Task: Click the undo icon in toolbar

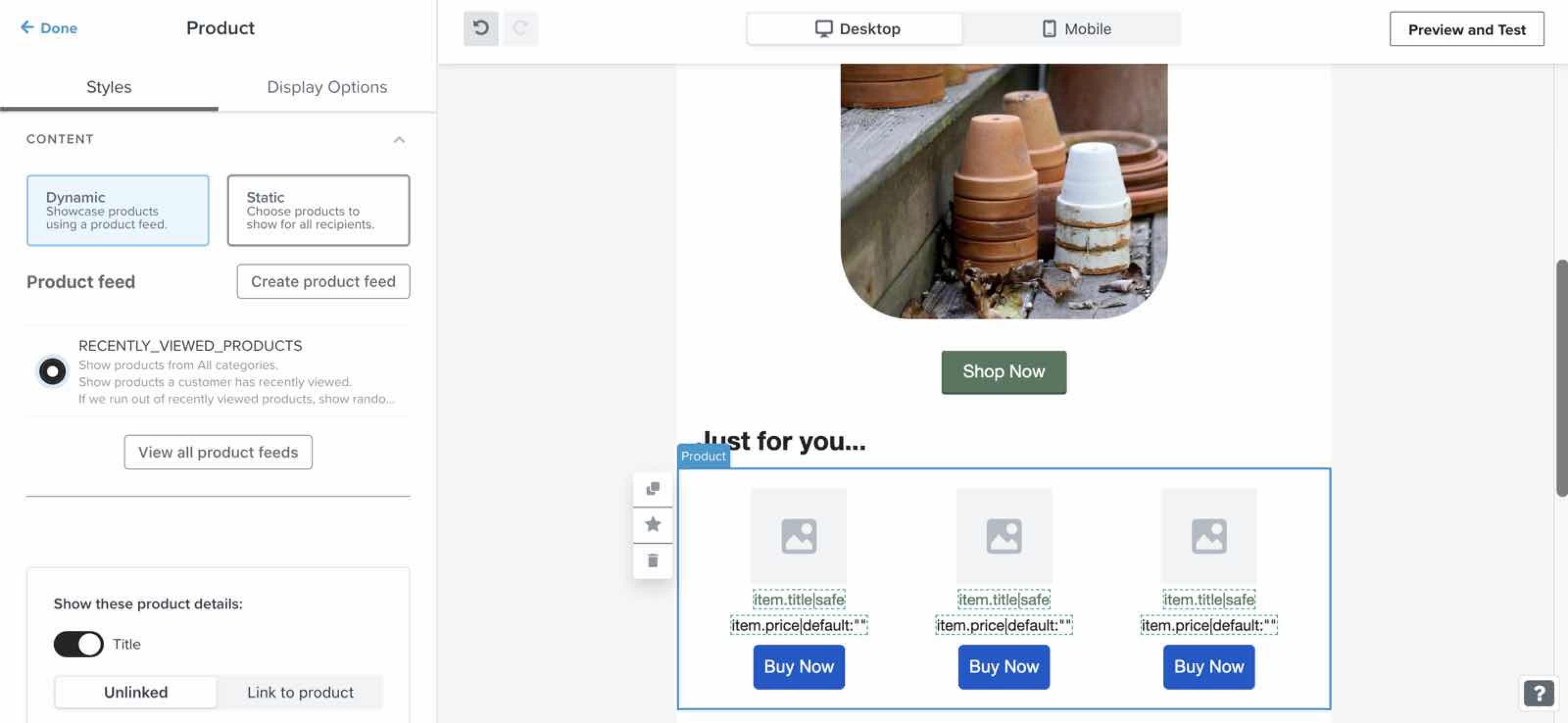Action: [481, 28]
